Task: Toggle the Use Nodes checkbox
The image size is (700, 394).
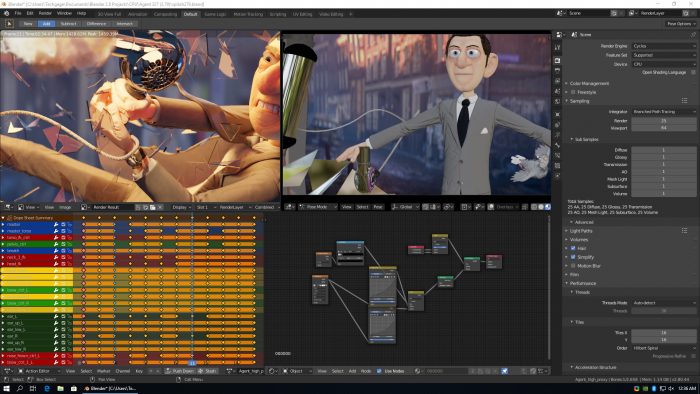Action: click(x=379, y=371)
